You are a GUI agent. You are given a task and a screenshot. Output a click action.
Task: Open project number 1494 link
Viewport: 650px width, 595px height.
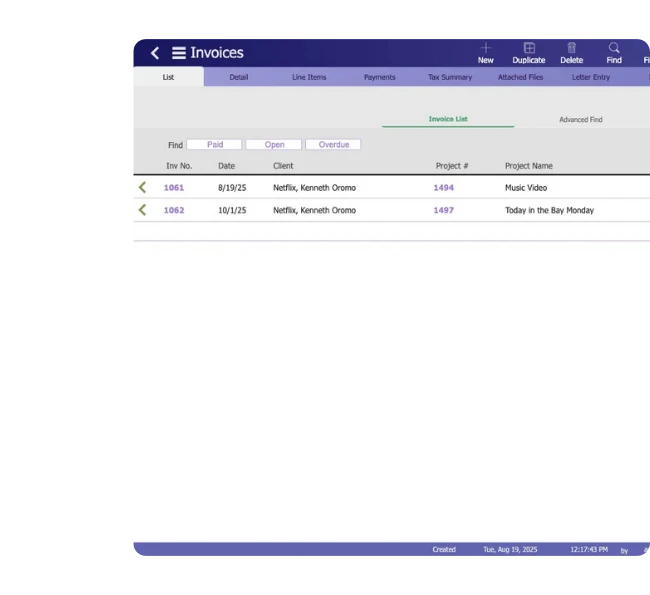point(444,187)
